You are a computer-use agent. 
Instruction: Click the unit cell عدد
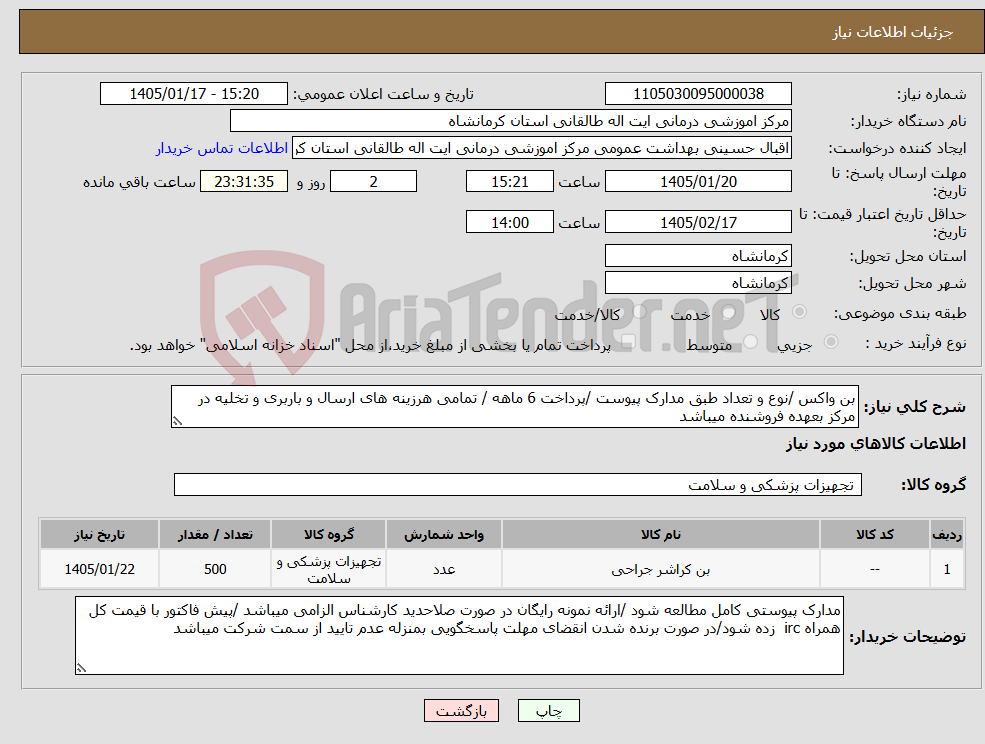click(x=444, y=569)
